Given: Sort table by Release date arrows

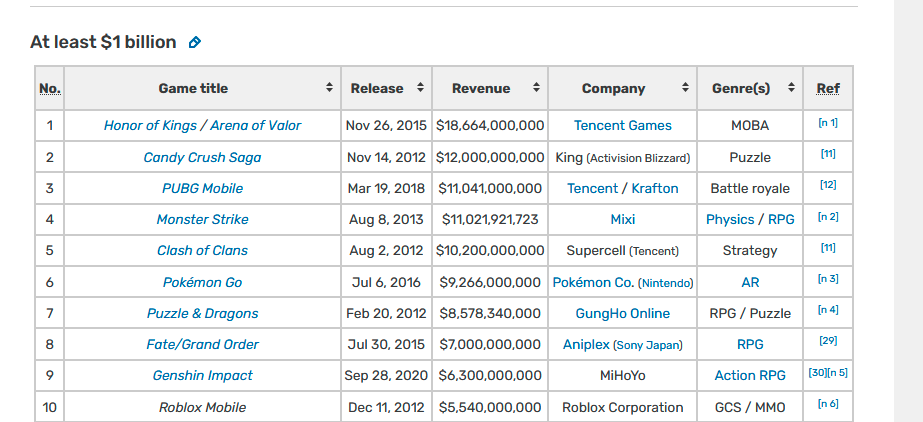Looking at the screenshot, I should 420,88.
